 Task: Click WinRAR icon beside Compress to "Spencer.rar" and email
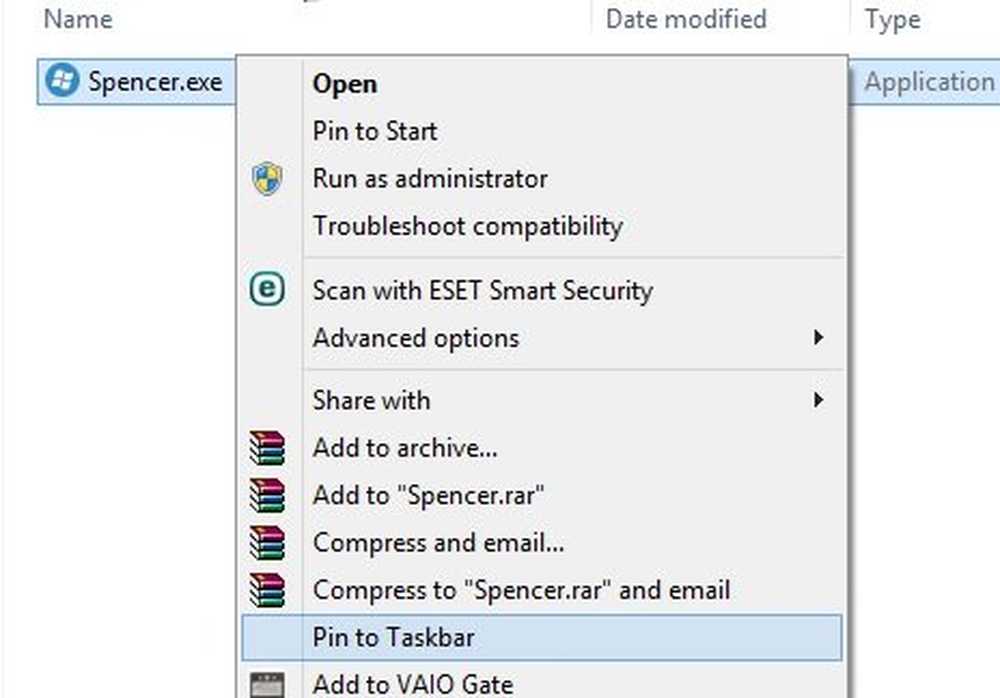(267, 589)
